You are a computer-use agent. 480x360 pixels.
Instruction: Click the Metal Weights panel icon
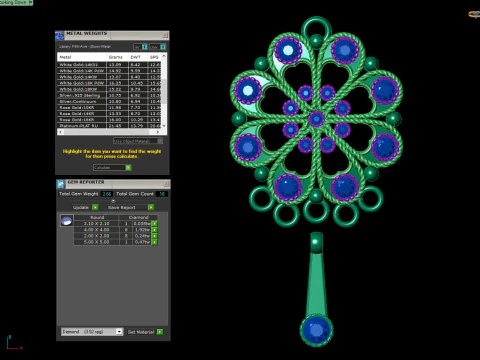(x=60, y=35)
